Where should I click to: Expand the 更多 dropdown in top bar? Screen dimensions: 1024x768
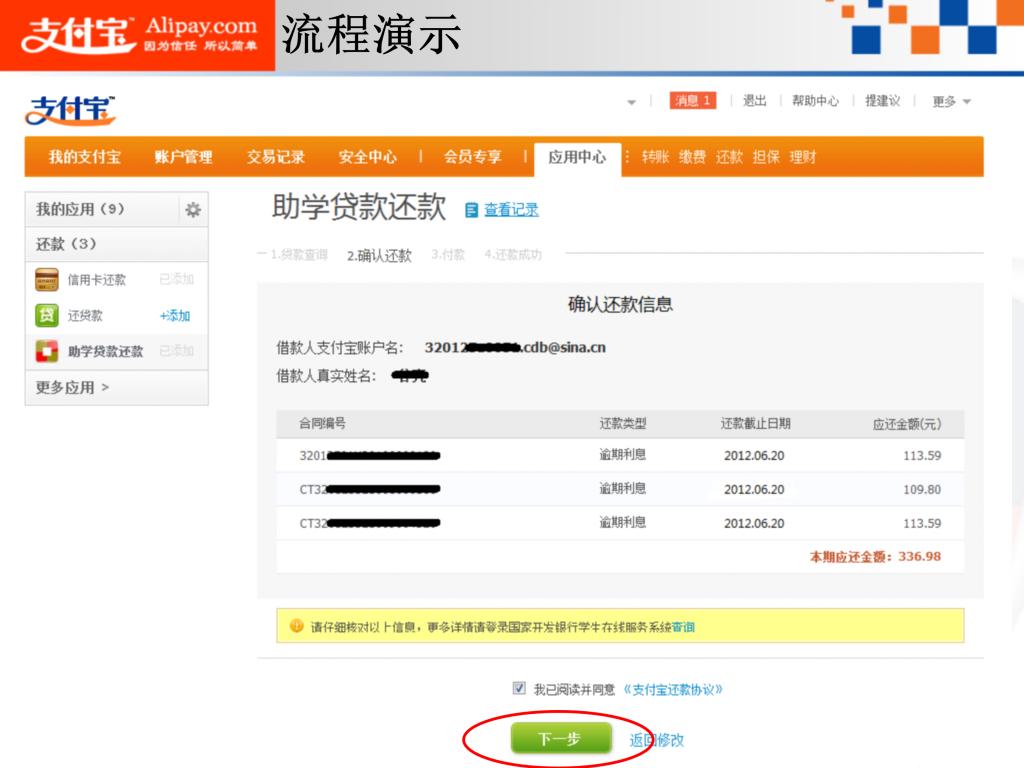[x=951, y=101]
